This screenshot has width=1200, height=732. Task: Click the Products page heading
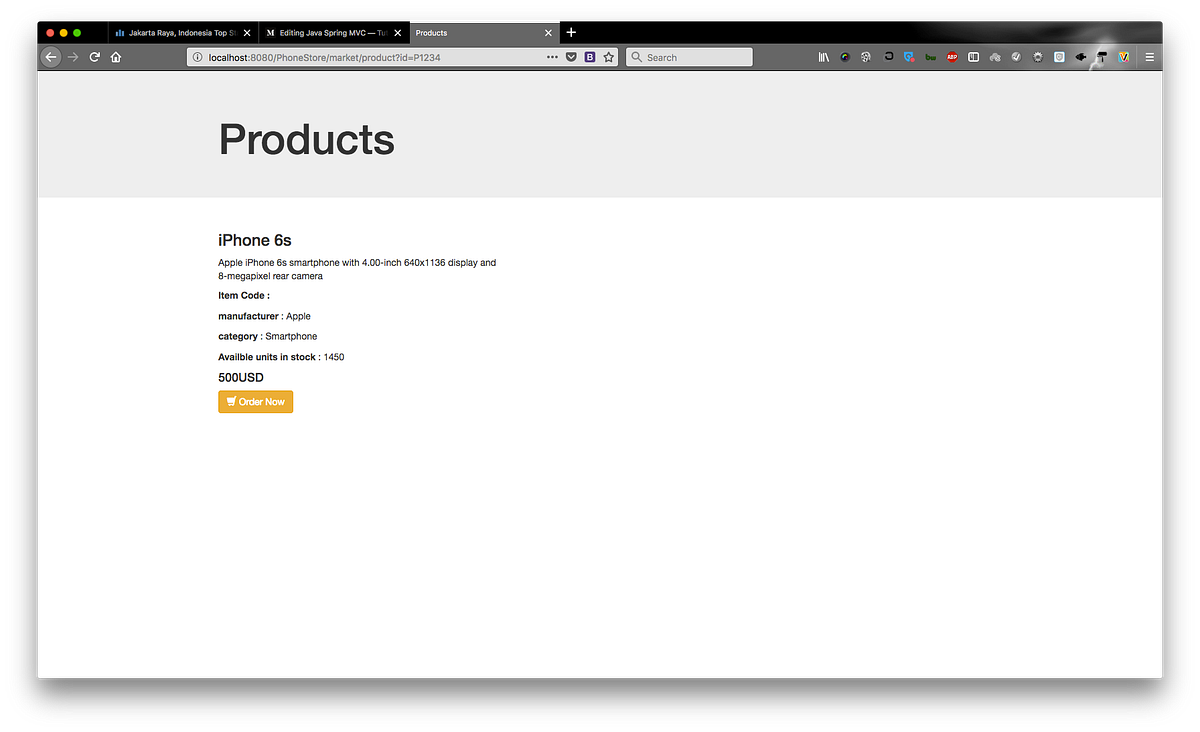coord(307,139)
